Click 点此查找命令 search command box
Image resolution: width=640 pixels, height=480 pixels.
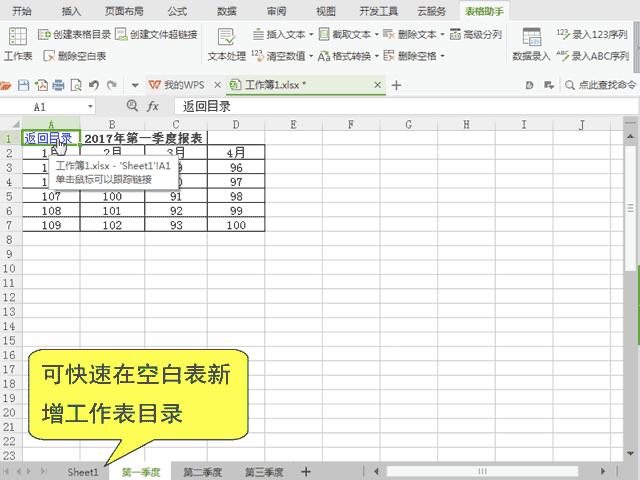point(601,85)
